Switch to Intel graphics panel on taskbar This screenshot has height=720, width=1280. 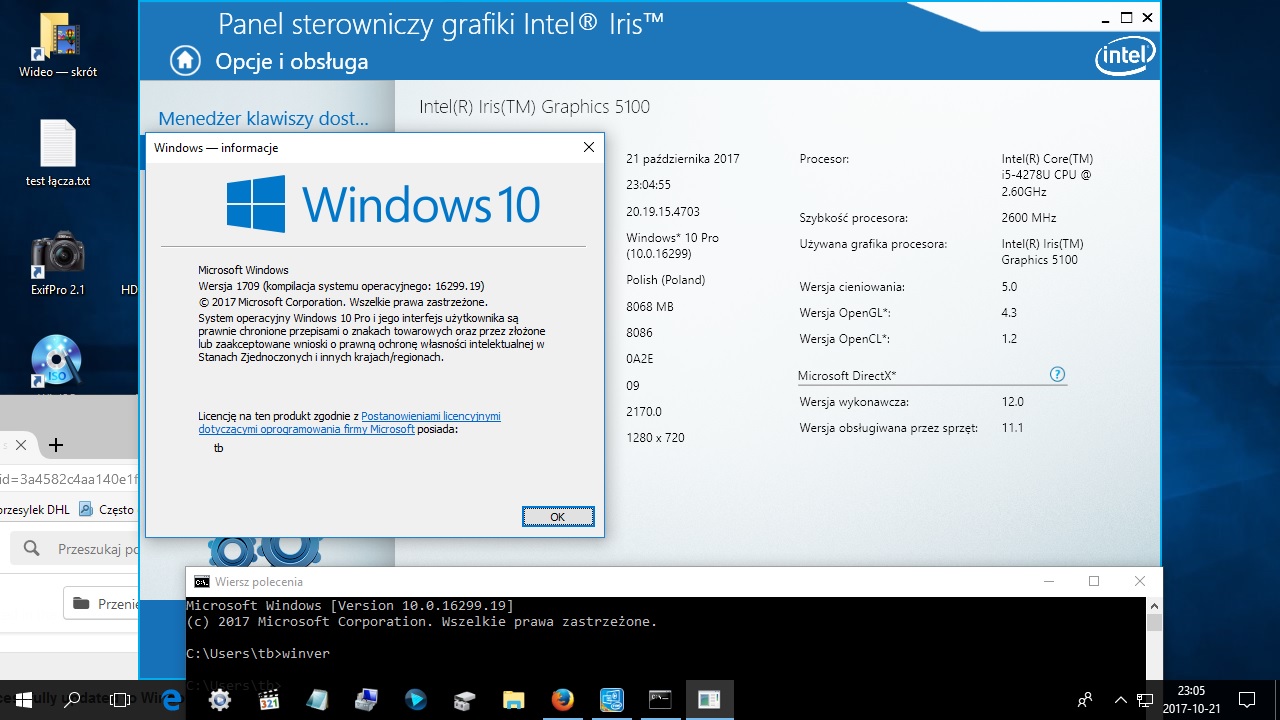coord(612,700)
